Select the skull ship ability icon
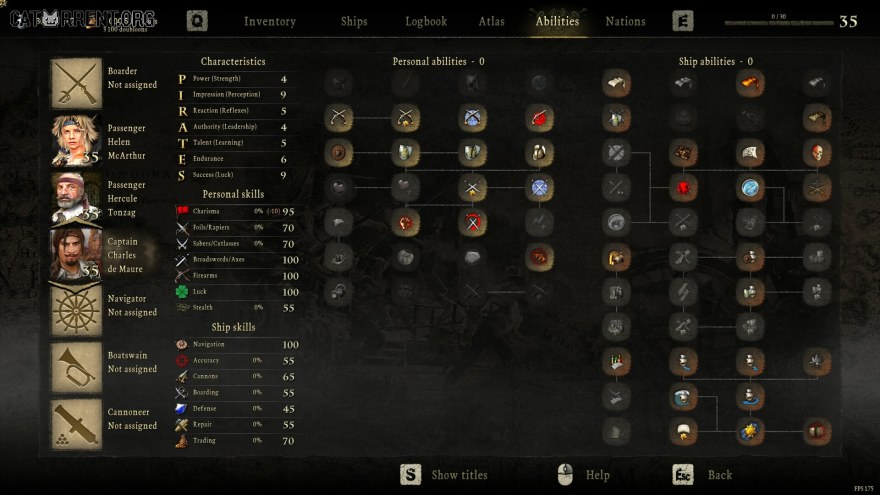This screenshot has height=495, width=880. click(817, 153)
